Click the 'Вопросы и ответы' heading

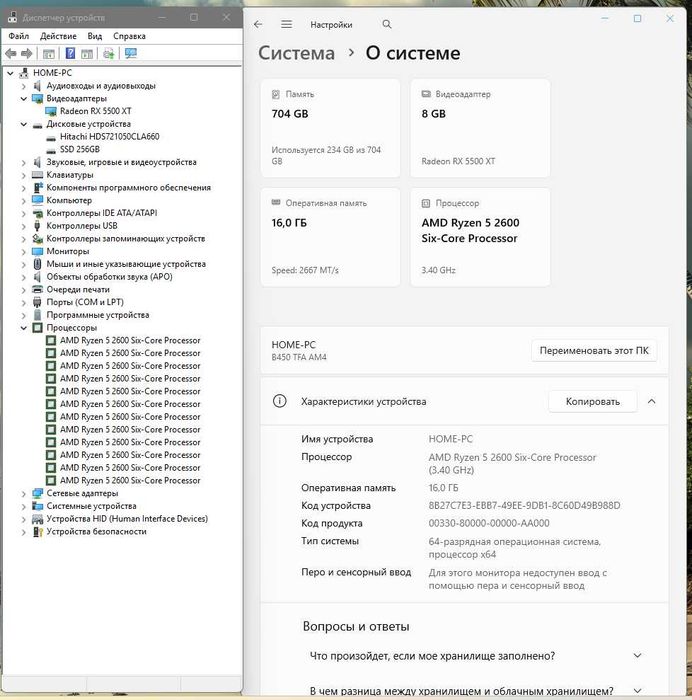pyautogui.click(x=356, y=626)
